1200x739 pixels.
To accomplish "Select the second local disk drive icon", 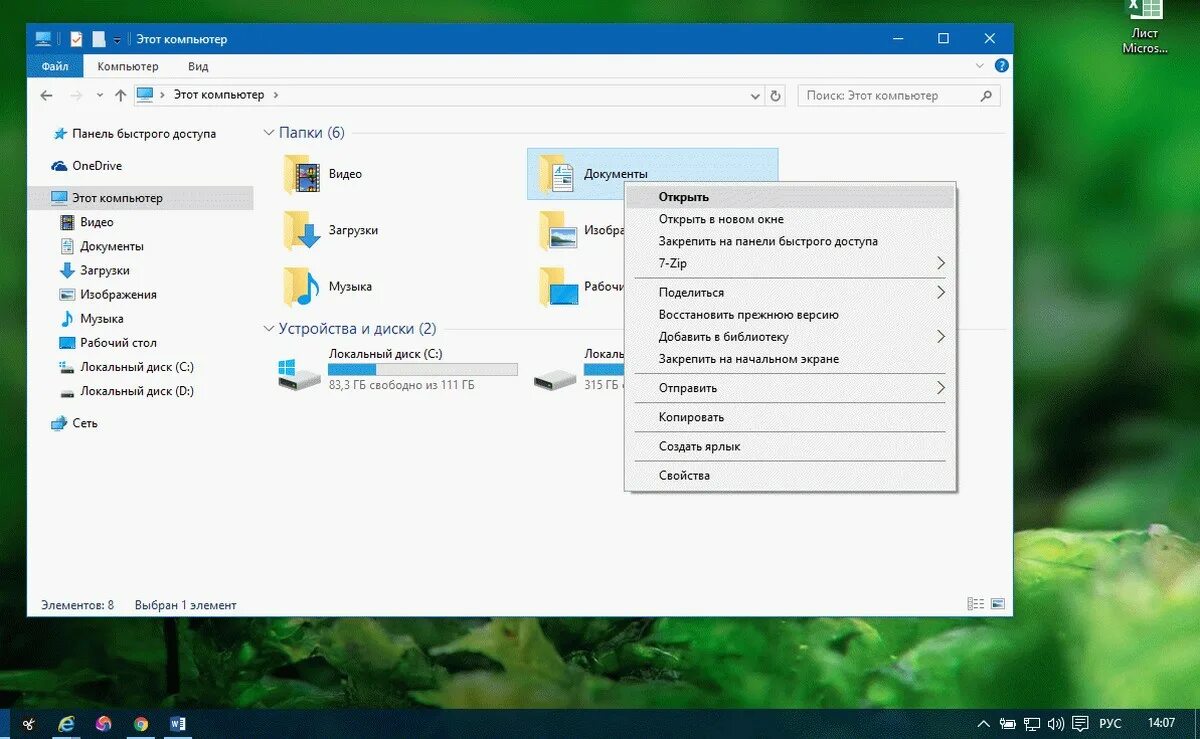I will click(555, 379).
